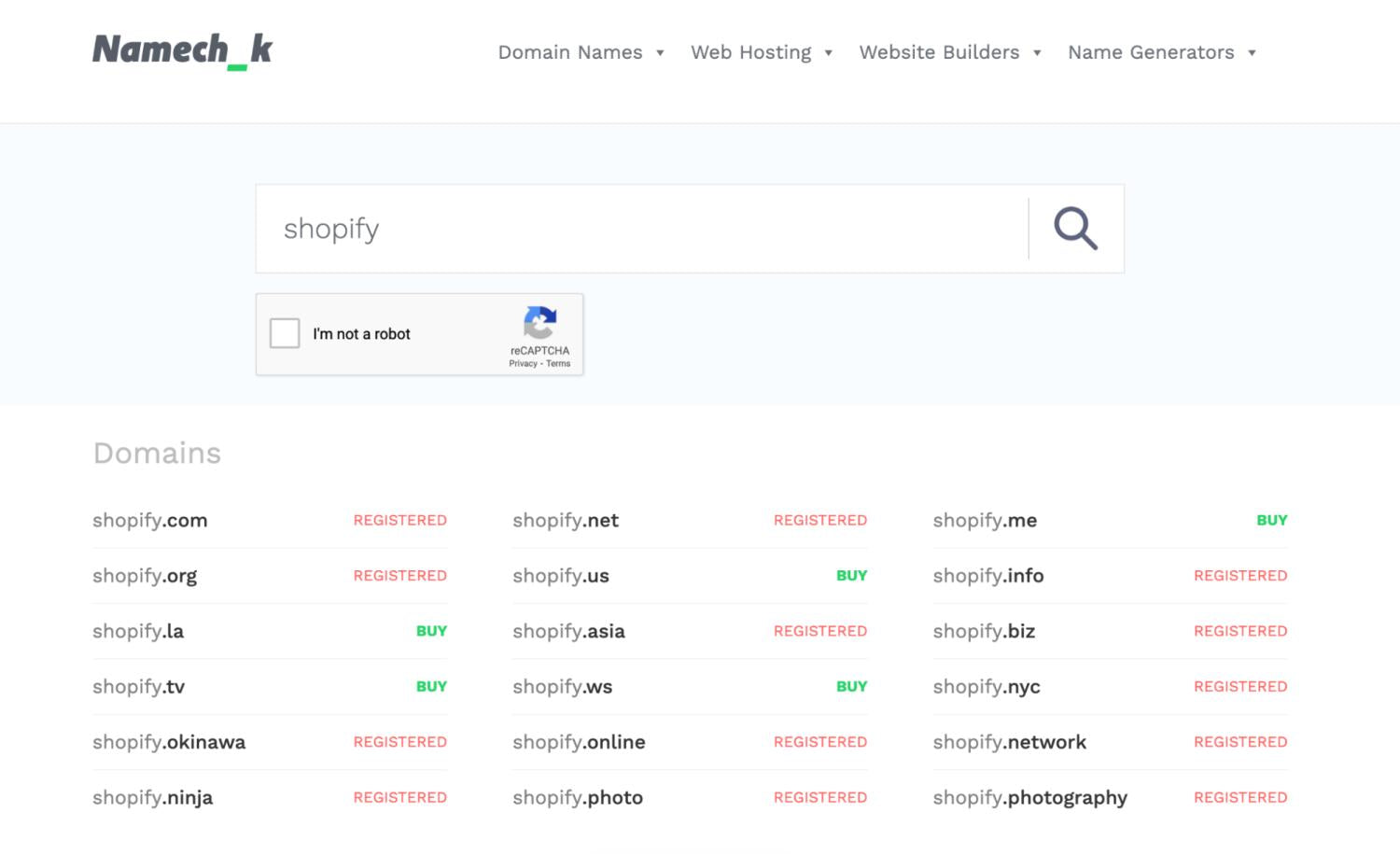The height and width of the screenshot is (854, 1400).
Task: Click REGISTERED status for shopify.okinawa
Action: point(399,742)
